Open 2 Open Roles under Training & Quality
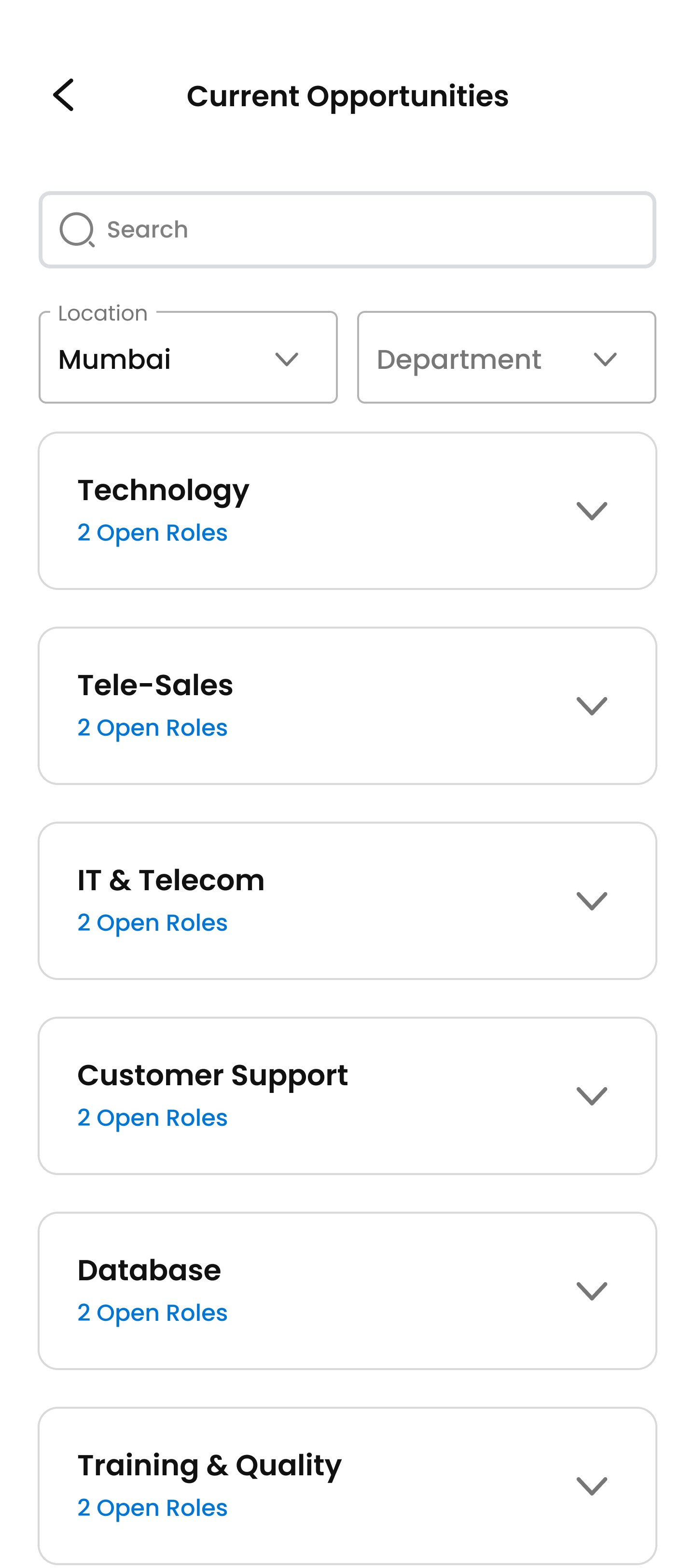The image size is (695, 1568). 152,1508
